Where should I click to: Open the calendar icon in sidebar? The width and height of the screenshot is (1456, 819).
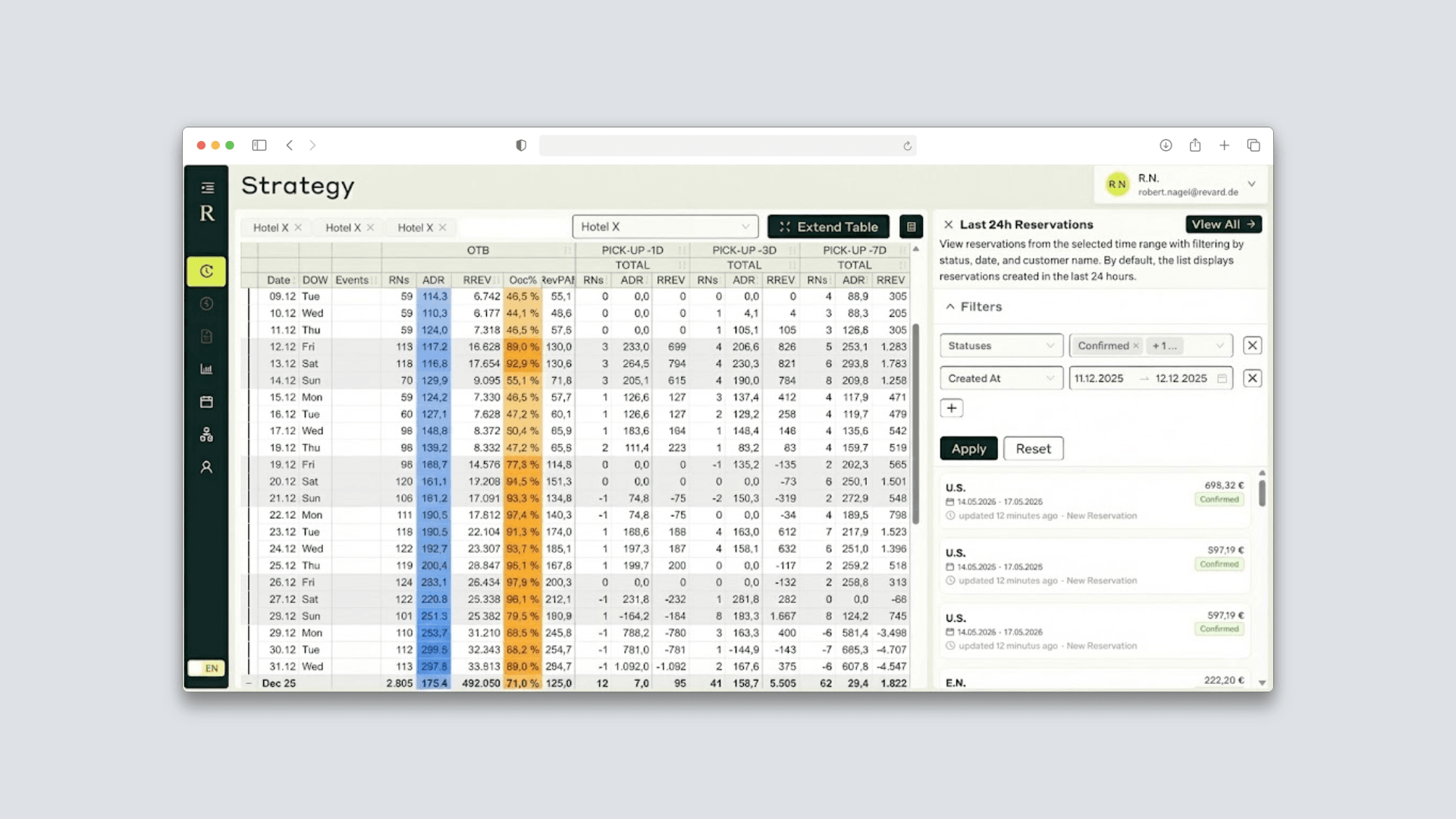pyautogui.click(x=206, y=402)
